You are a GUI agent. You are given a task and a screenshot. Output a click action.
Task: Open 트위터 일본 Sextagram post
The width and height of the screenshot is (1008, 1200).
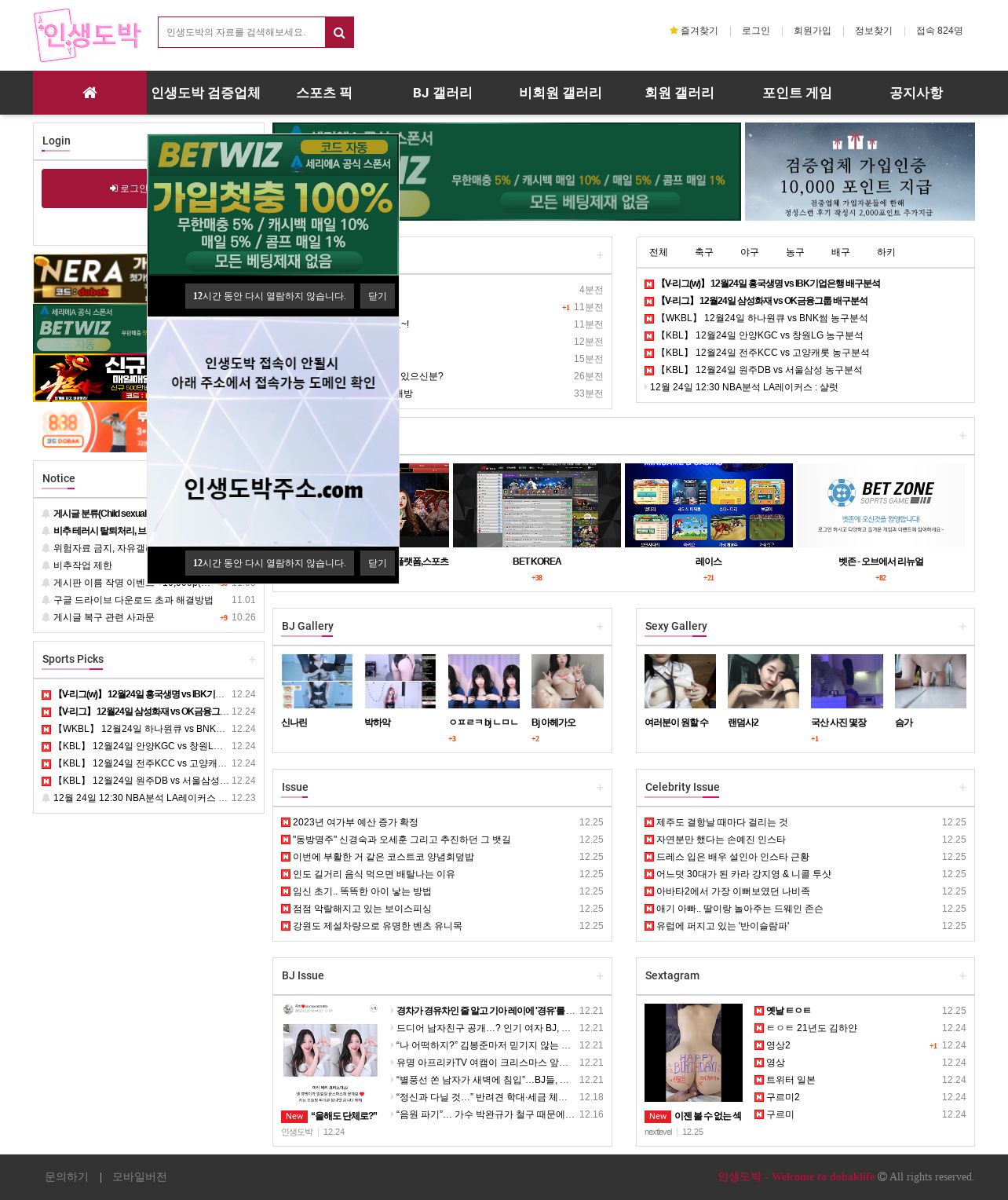[x=791, y=1080]
